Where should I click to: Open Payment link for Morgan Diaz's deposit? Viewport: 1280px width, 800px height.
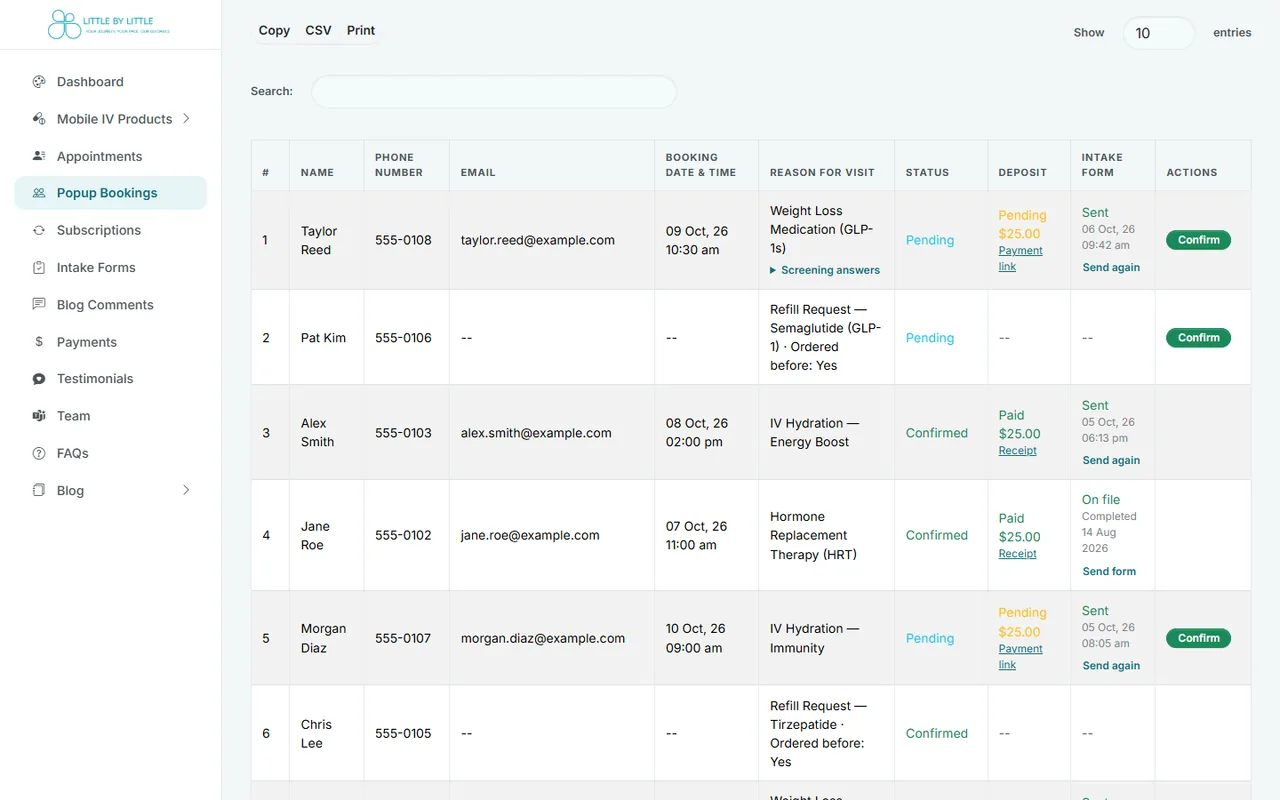point(1020,657)
